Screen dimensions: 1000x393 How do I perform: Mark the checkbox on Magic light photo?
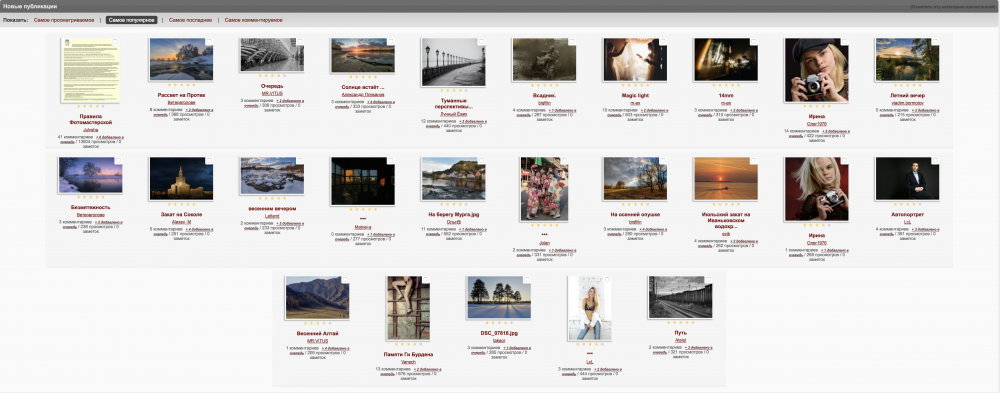[663, 41]
